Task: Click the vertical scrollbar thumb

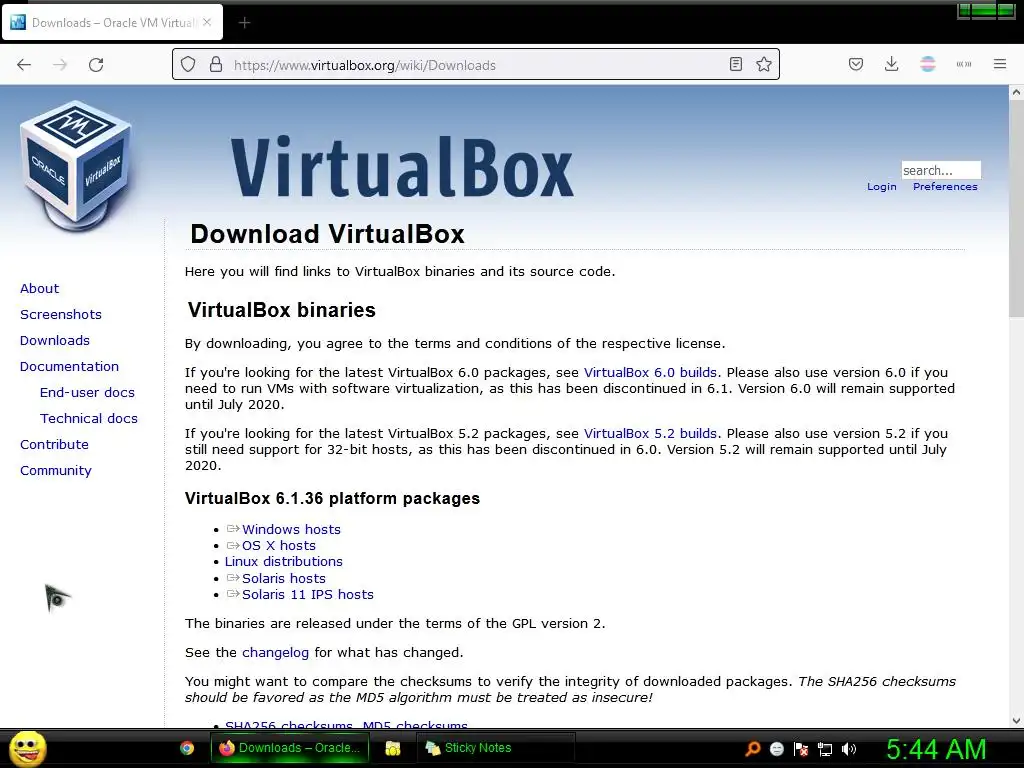Action: (1016, 208)
